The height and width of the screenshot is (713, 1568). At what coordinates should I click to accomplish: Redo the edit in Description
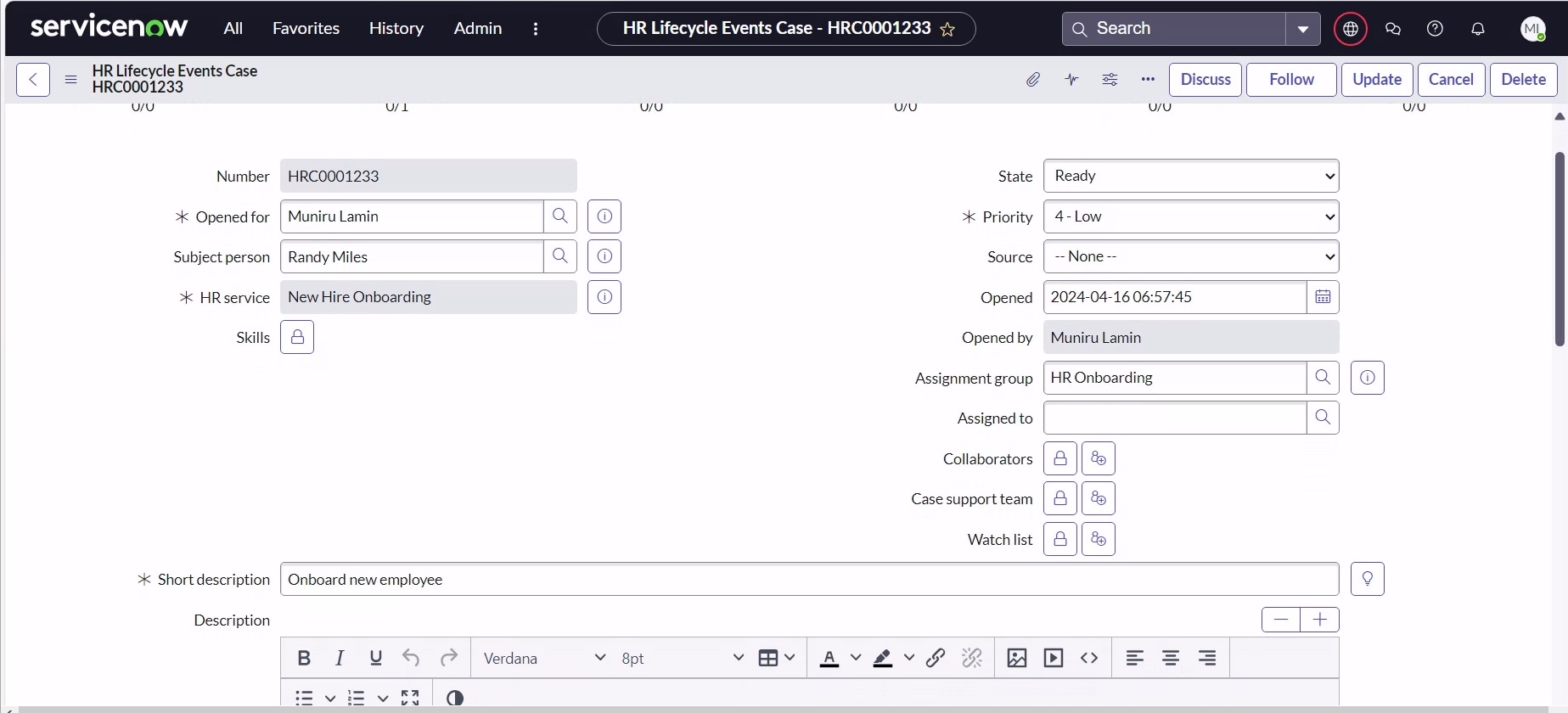(x=448, y=658)
